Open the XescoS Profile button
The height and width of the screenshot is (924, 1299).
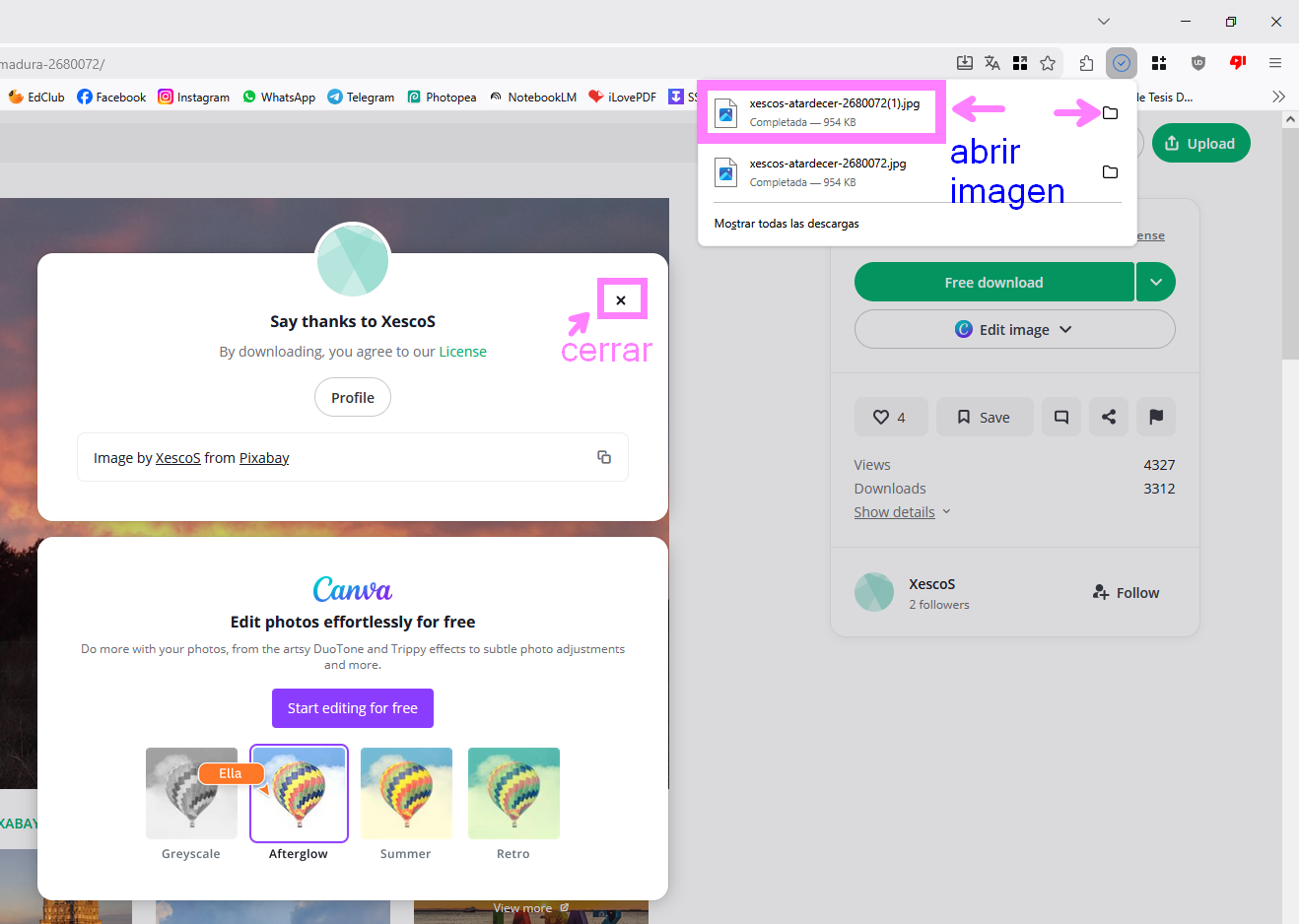(352, 397)
